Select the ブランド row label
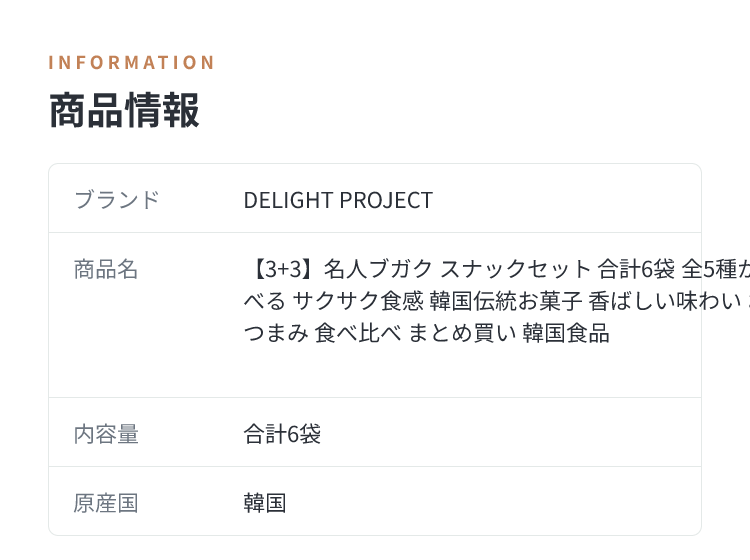 pos(117,199)
